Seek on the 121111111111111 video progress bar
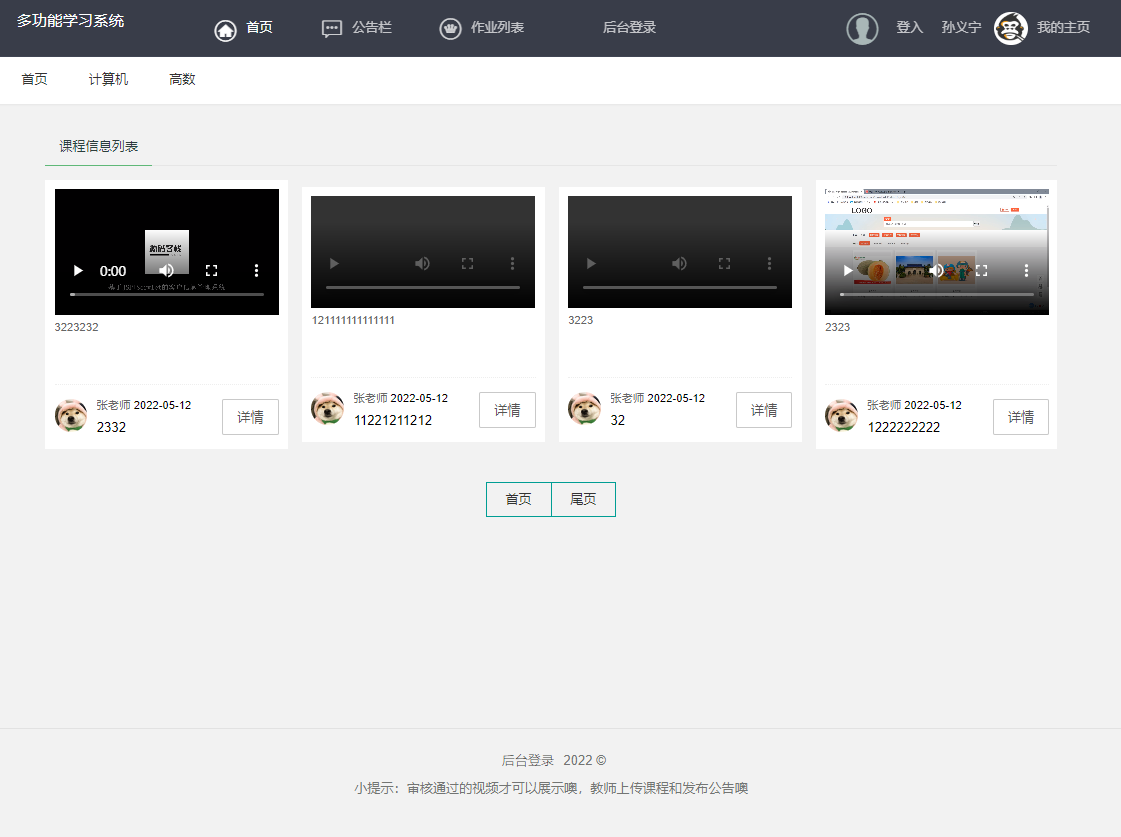The height and width of the screenshot is (837, 1121). pos(423,287)
